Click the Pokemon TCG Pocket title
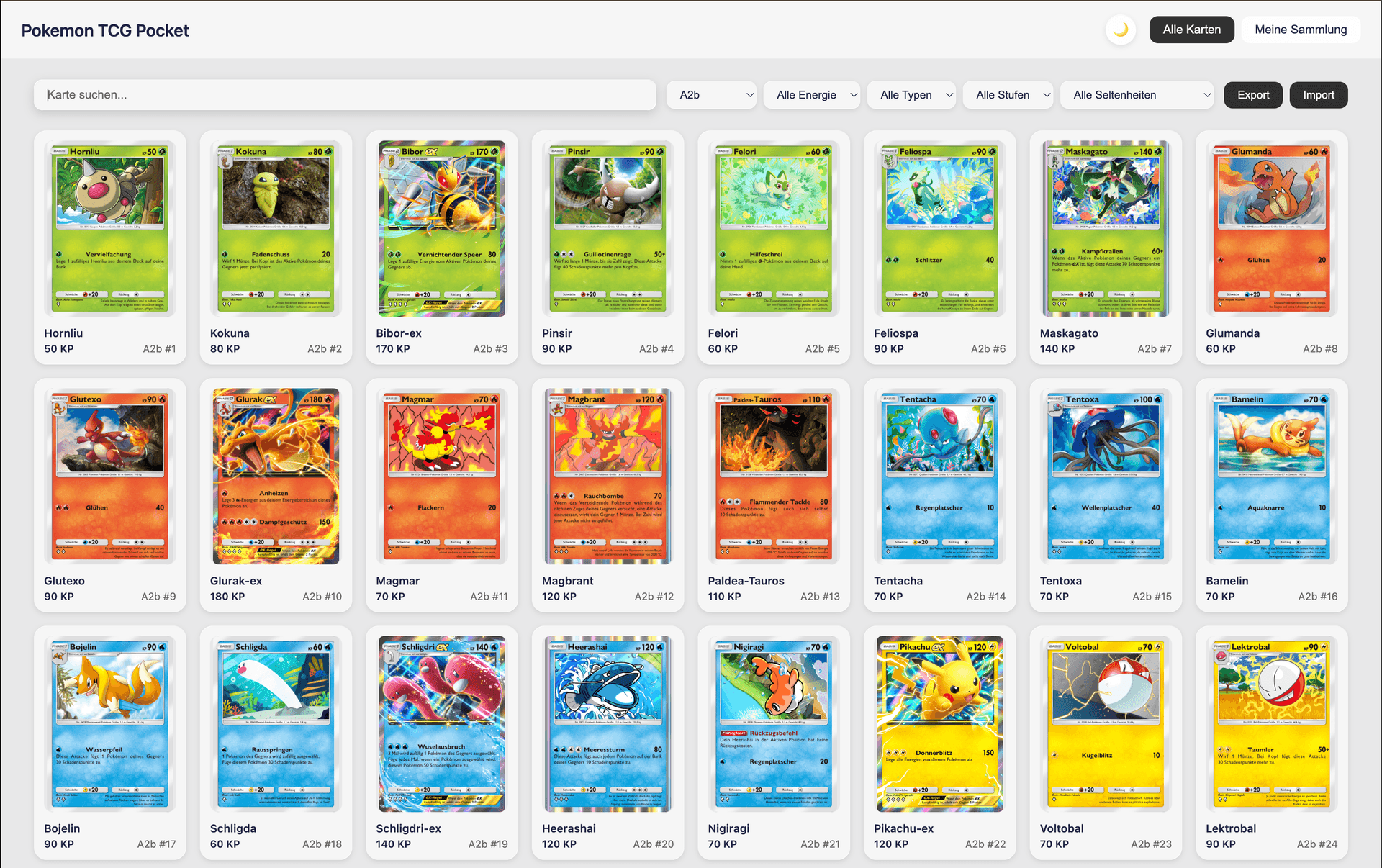 point(105,30)
